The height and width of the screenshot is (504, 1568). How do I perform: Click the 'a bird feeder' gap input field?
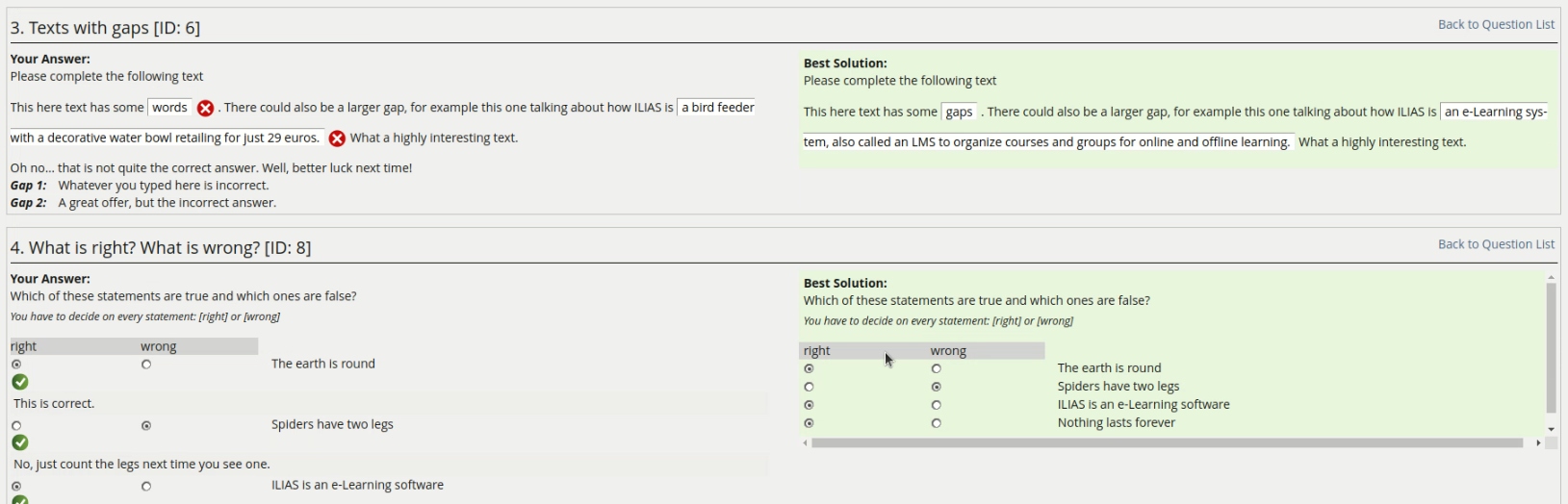[717, 108]
